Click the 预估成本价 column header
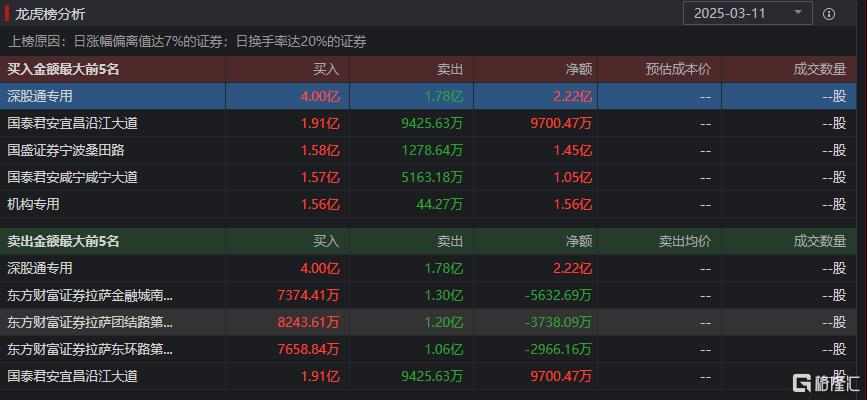The width and height of the screenshot is (867, 400). point(678,69)
